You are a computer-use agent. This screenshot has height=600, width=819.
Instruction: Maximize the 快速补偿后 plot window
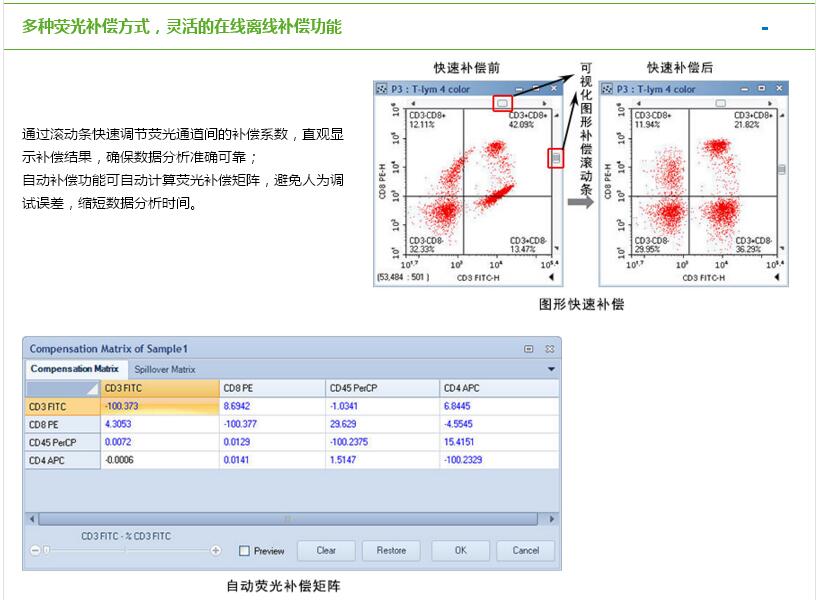(x=762, y=89)
